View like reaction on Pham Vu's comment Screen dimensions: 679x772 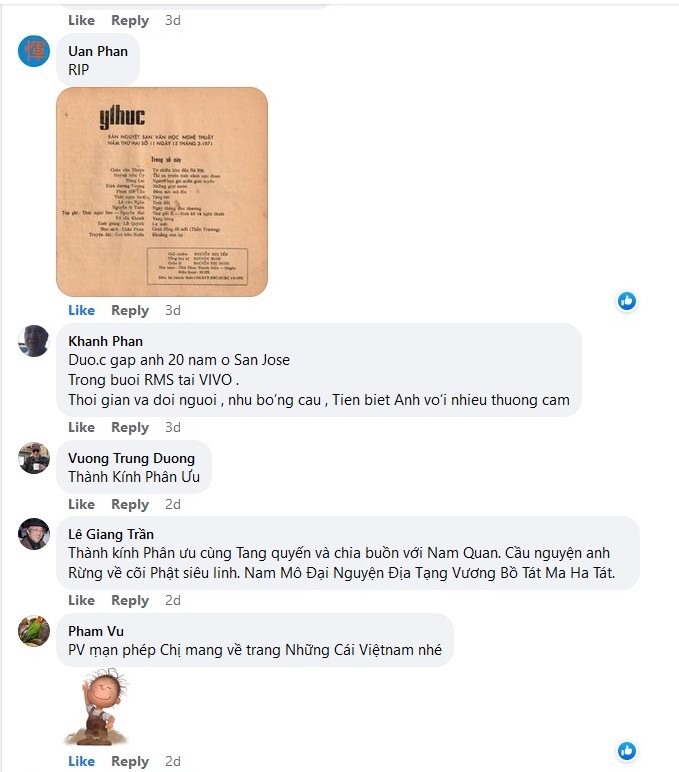tap(627, 751)
